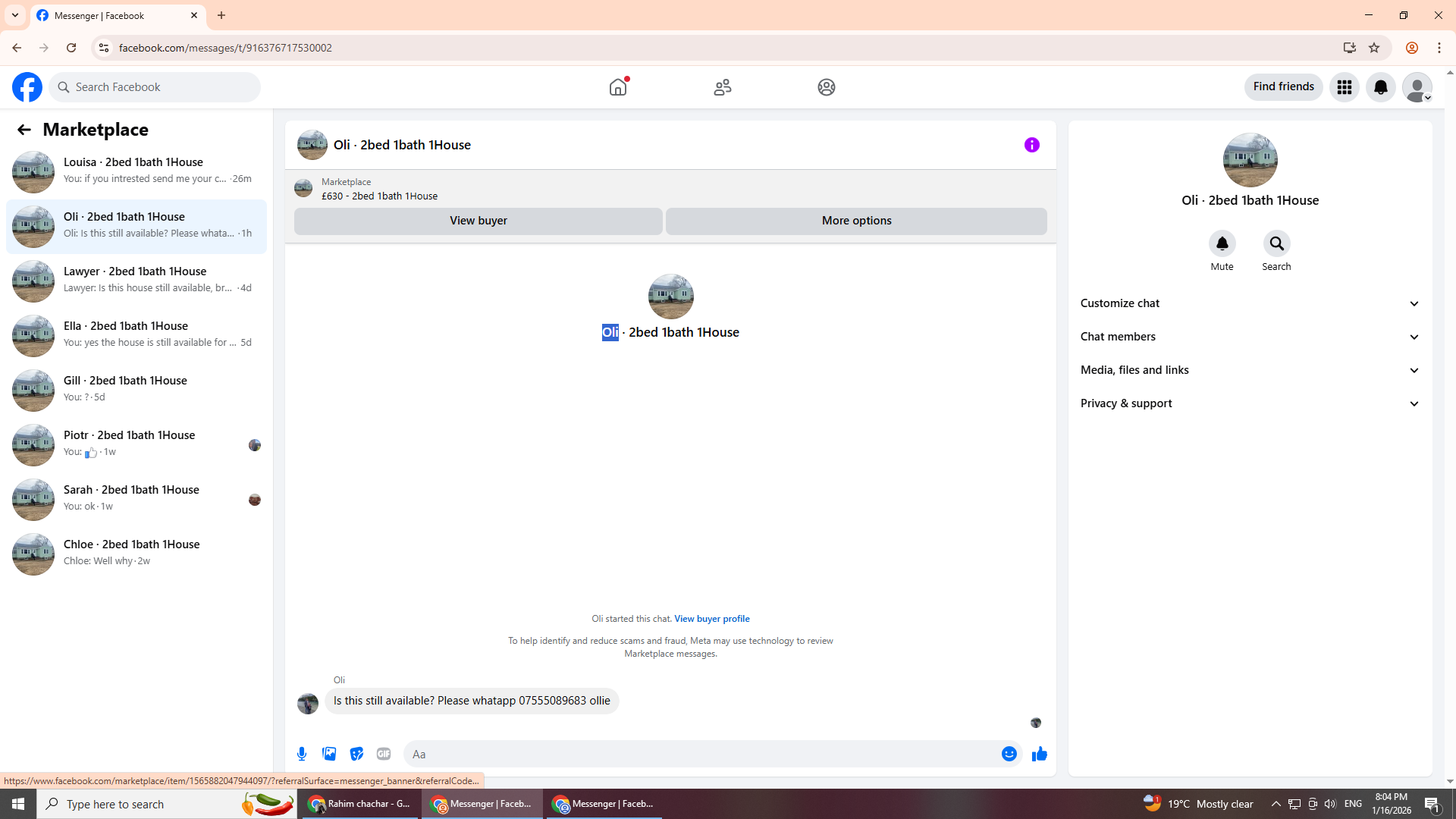Open Louisa's Marketplace conversation
This screenshot has height=819, width=1456.
pyautogui.click(x=136, y=171)
